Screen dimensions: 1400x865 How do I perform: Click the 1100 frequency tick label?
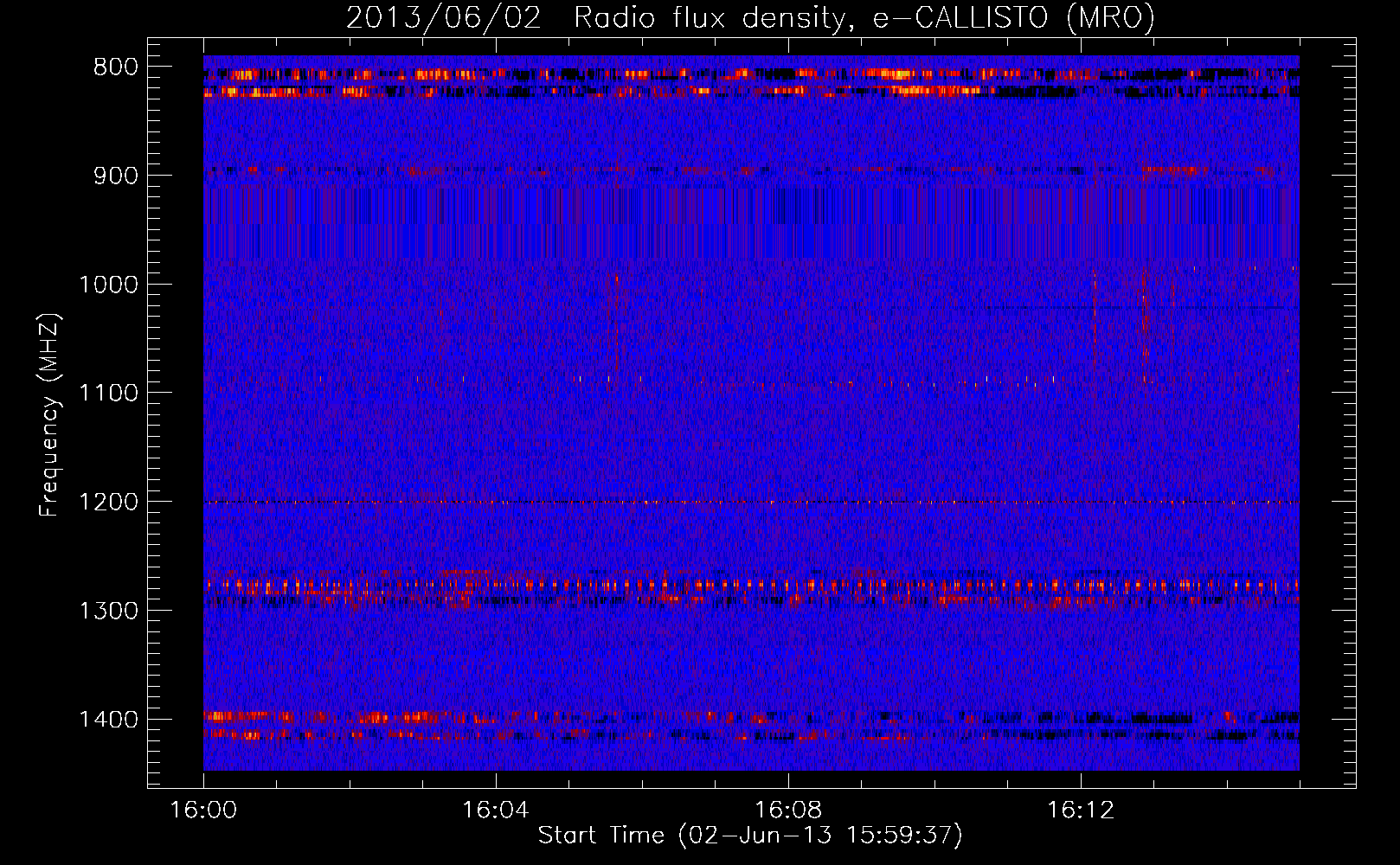108,394
